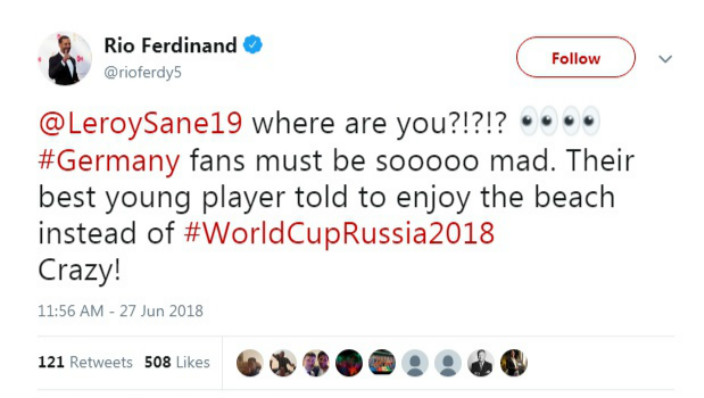Open the 11:56 AM - 27 Jun 2018 timestamp
Image resolution: width=704 pixels, height=398 pixels.
(x=120, y=311)
